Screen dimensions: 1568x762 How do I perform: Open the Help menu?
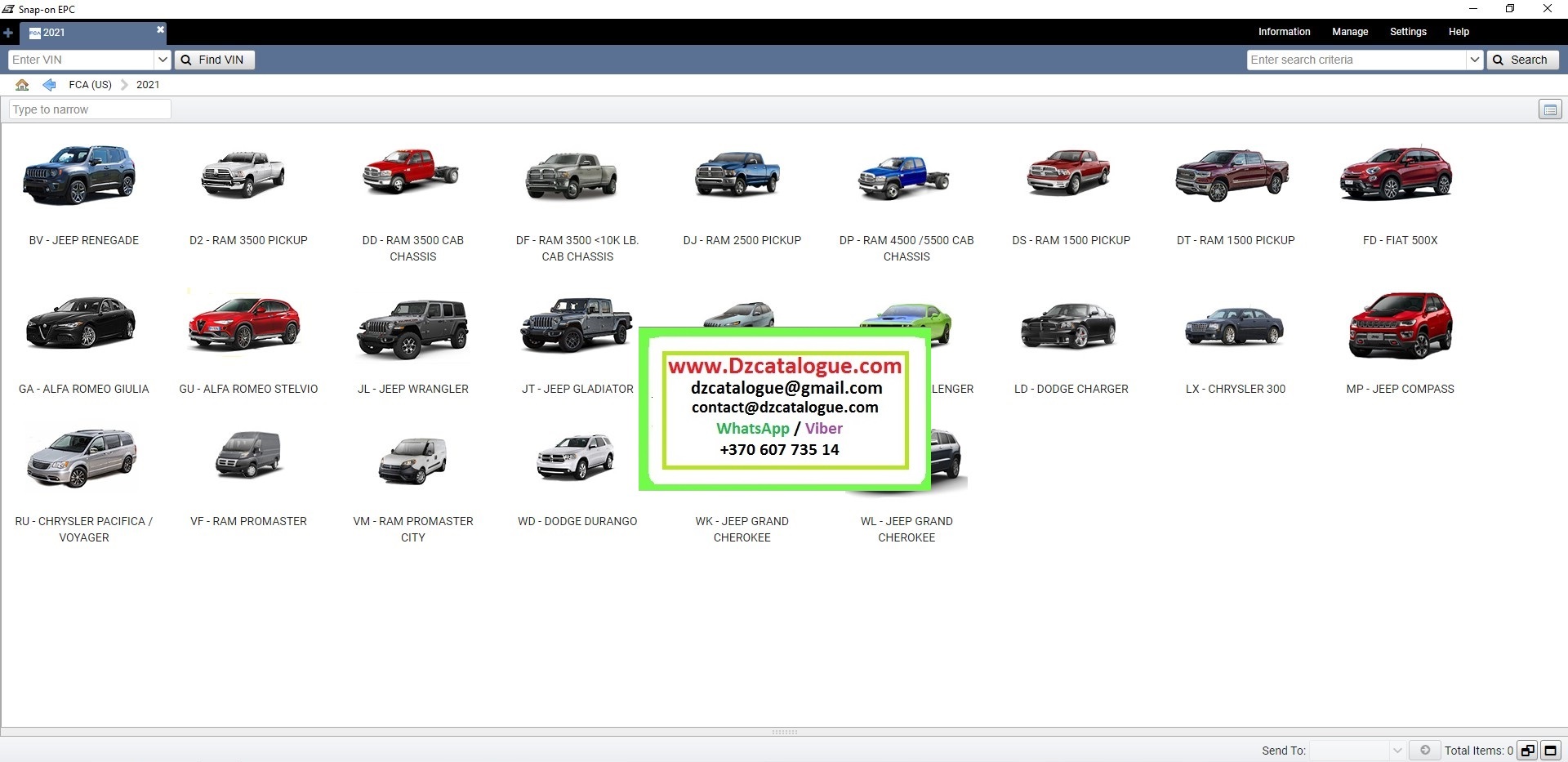click(1459, 32)
